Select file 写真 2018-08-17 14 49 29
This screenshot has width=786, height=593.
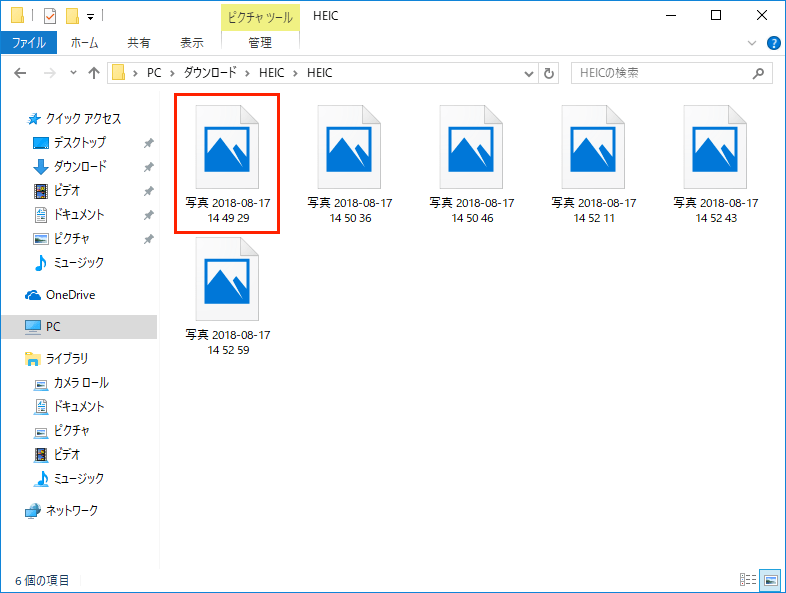[x=228, y=163]
